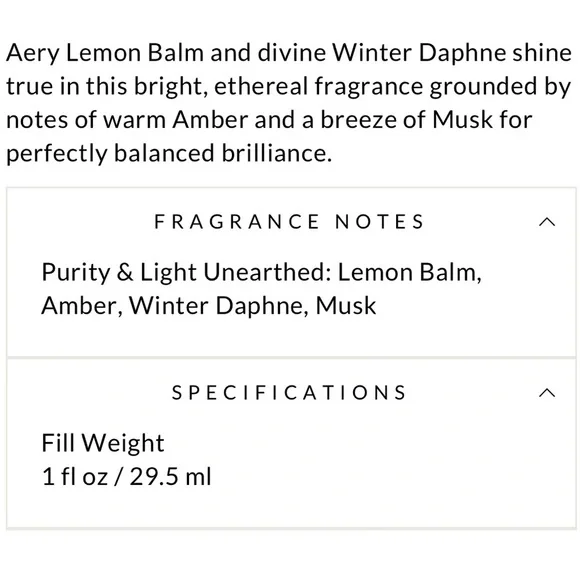
Task: Toggle the FRAGRANCE NOTES accordion header
Action: click(x=291, y=222)
